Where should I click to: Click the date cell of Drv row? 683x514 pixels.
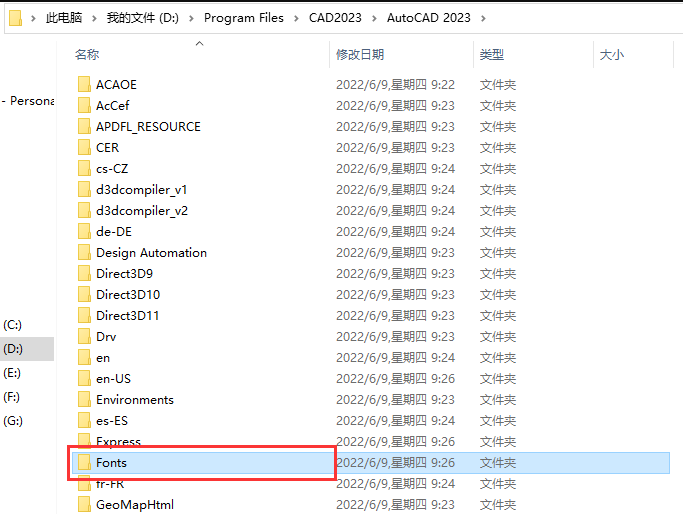[396, 337]
